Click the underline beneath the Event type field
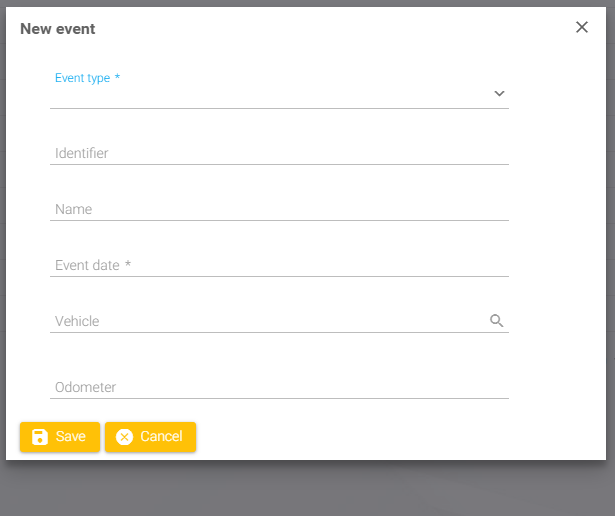The image size is (615, 516). pyautogui.click(x=279, y=108)
